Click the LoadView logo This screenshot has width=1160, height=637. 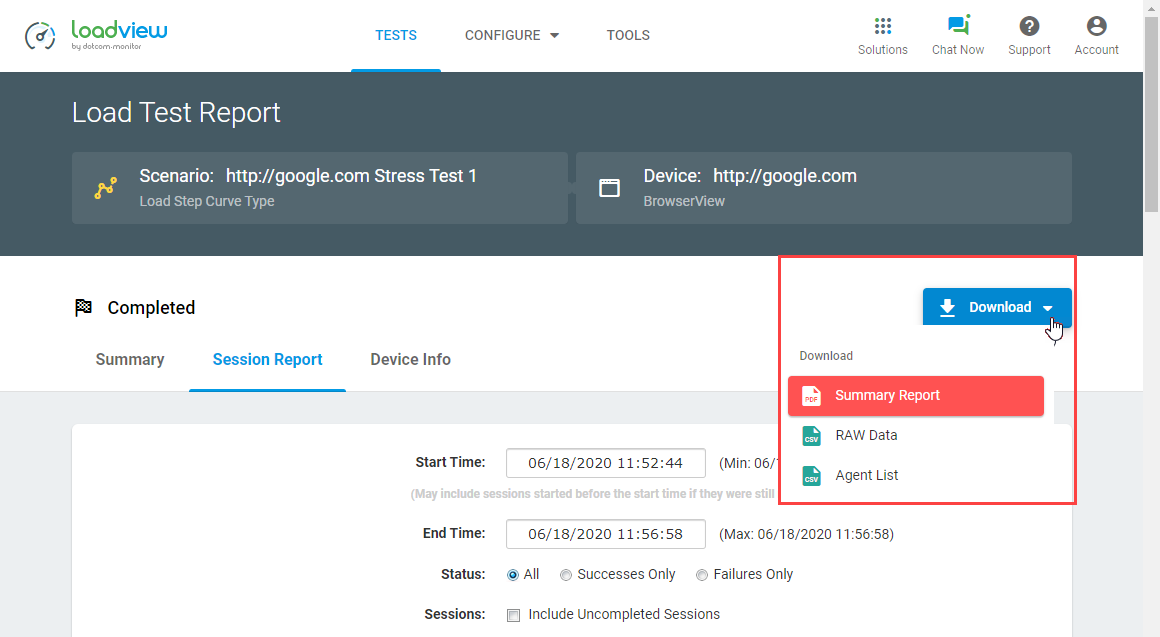(96, 35)
